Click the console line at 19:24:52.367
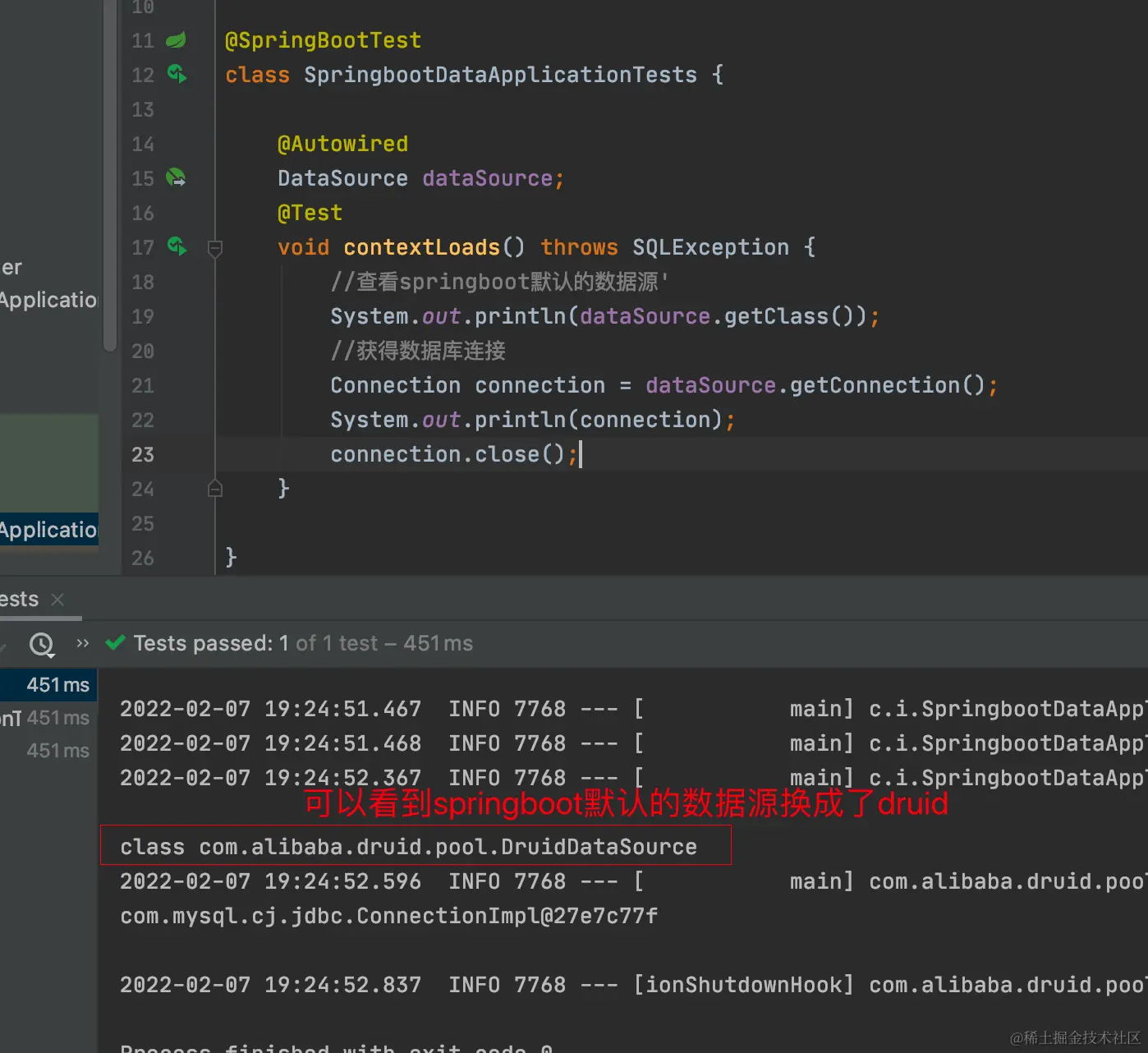Screen dimensions: 1148x1053 coord(632,778)
